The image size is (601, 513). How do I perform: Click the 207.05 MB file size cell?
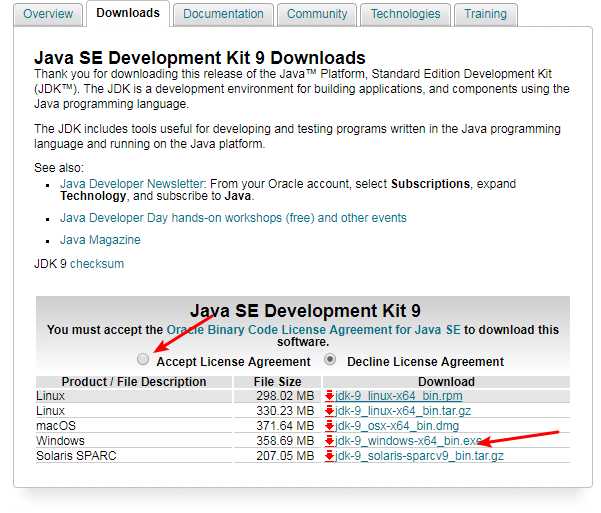click(278, 455)
